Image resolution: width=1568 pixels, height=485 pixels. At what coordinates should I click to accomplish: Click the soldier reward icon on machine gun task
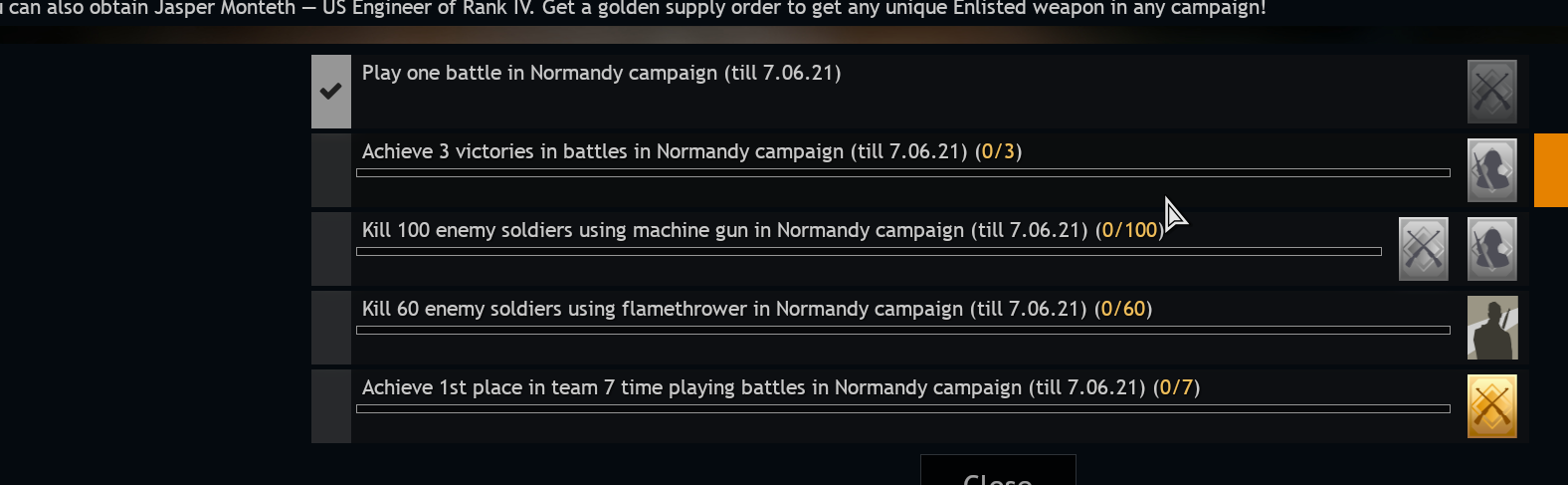pos(1491,249)
